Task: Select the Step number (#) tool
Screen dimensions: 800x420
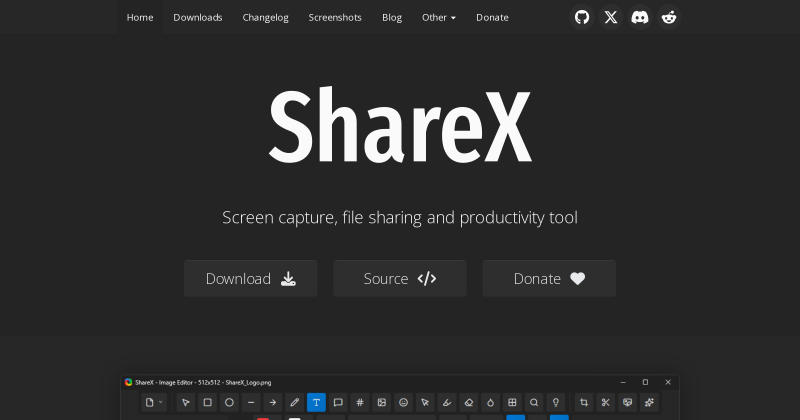Action: coord(360,402)
